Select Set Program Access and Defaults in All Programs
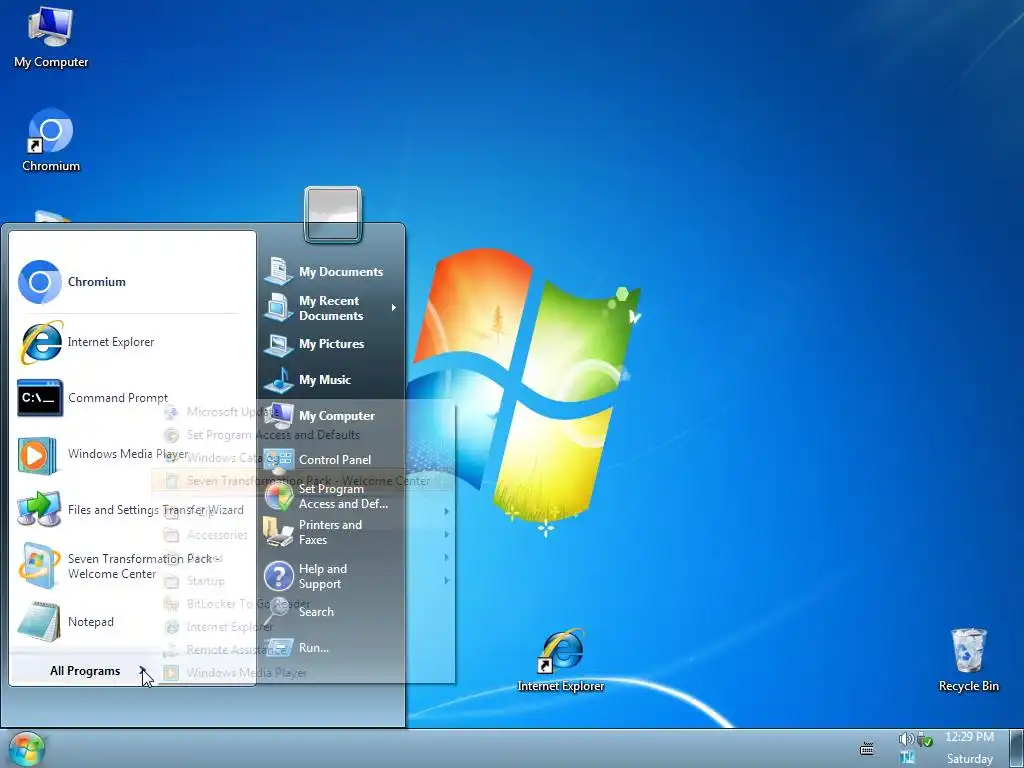The height and width of the screenshot is (768, 1024). point(303,435)
